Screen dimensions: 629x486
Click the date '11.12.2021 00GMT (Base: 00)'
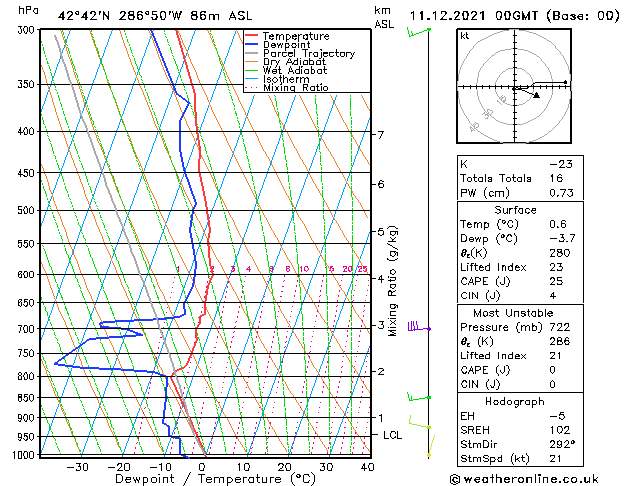click(x=514, y=16)
